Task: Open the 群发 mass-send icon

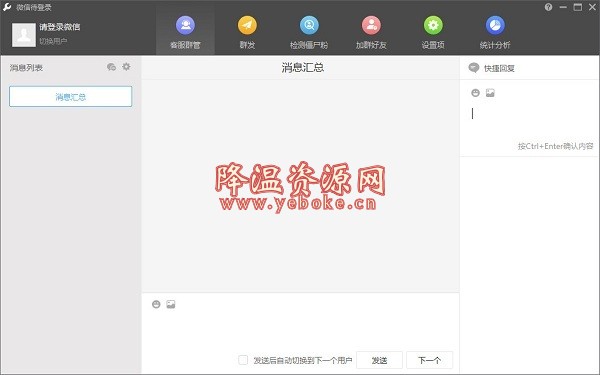Action: (247, 25)
